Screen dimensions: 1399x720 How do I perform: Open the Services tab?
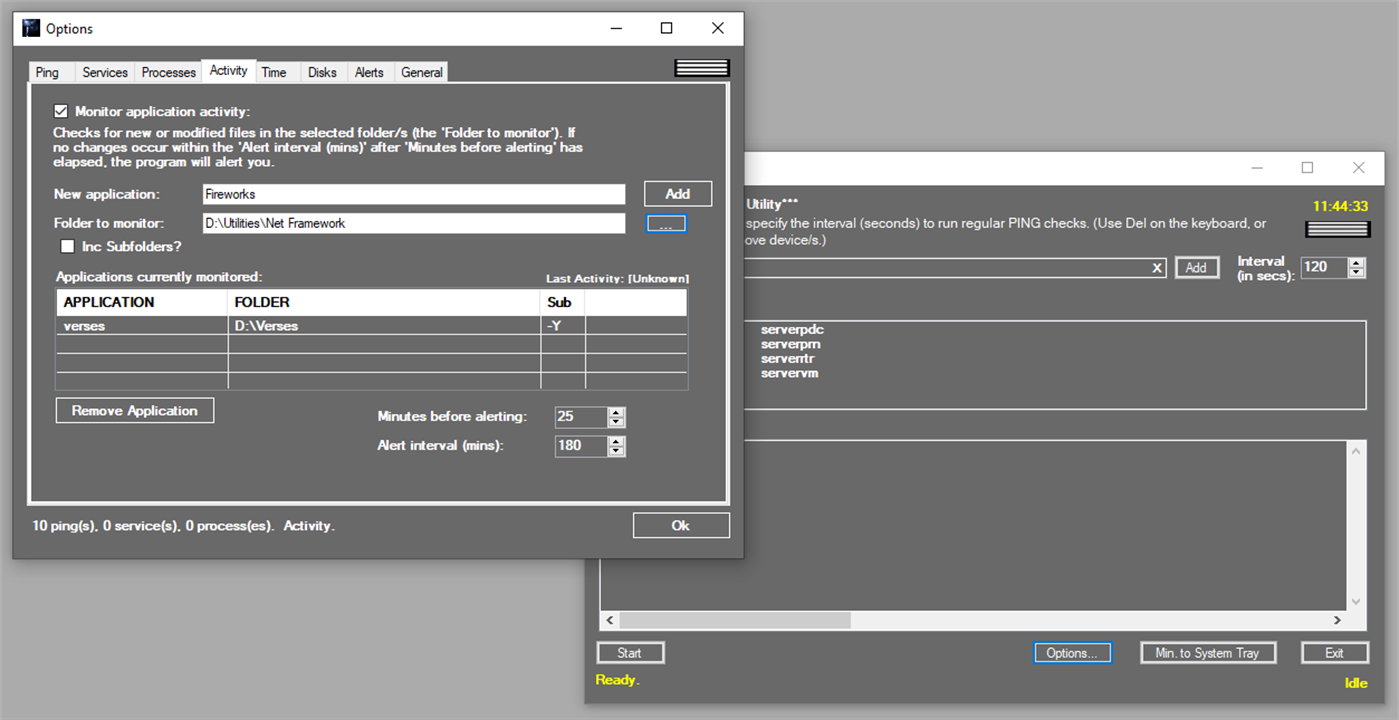coord(105,72)
